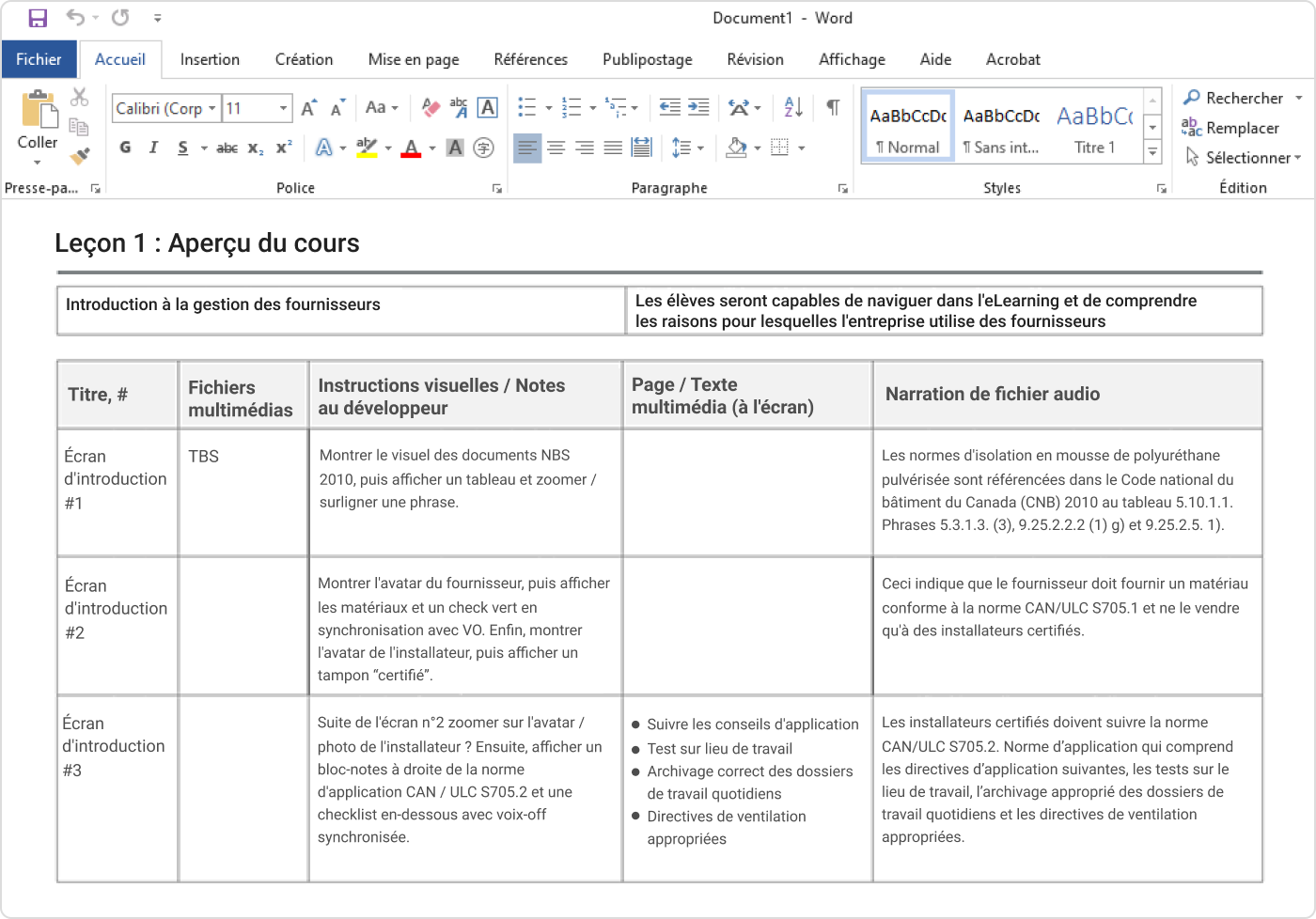Toggle strikethrough on selected text
This screenshot has height=919, width=1316.
[x=227, y=148]
